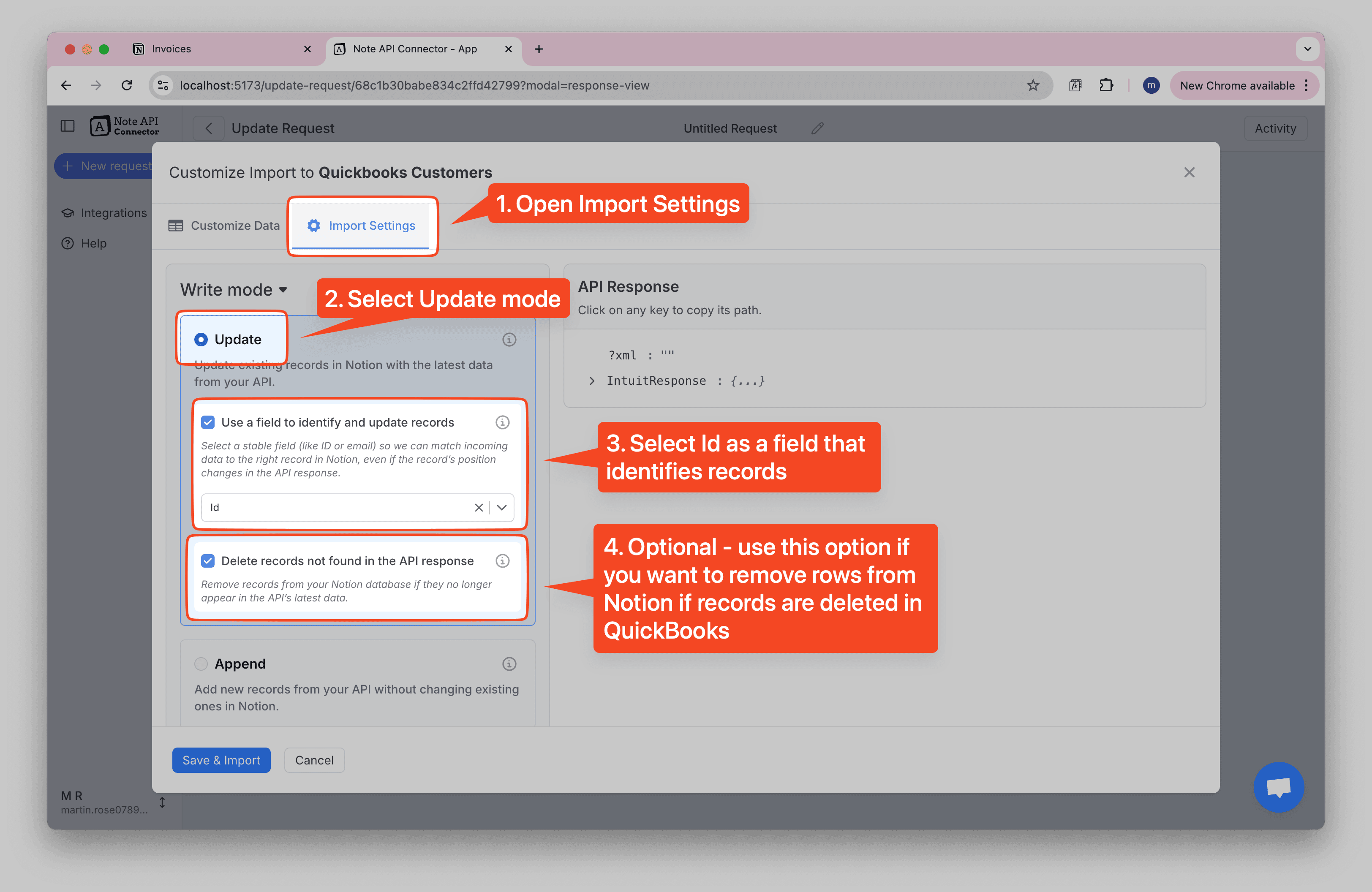Open the chat support bubble
Screen dimensions: 1372x892
pyautogui.click(x=1278, y=786)
